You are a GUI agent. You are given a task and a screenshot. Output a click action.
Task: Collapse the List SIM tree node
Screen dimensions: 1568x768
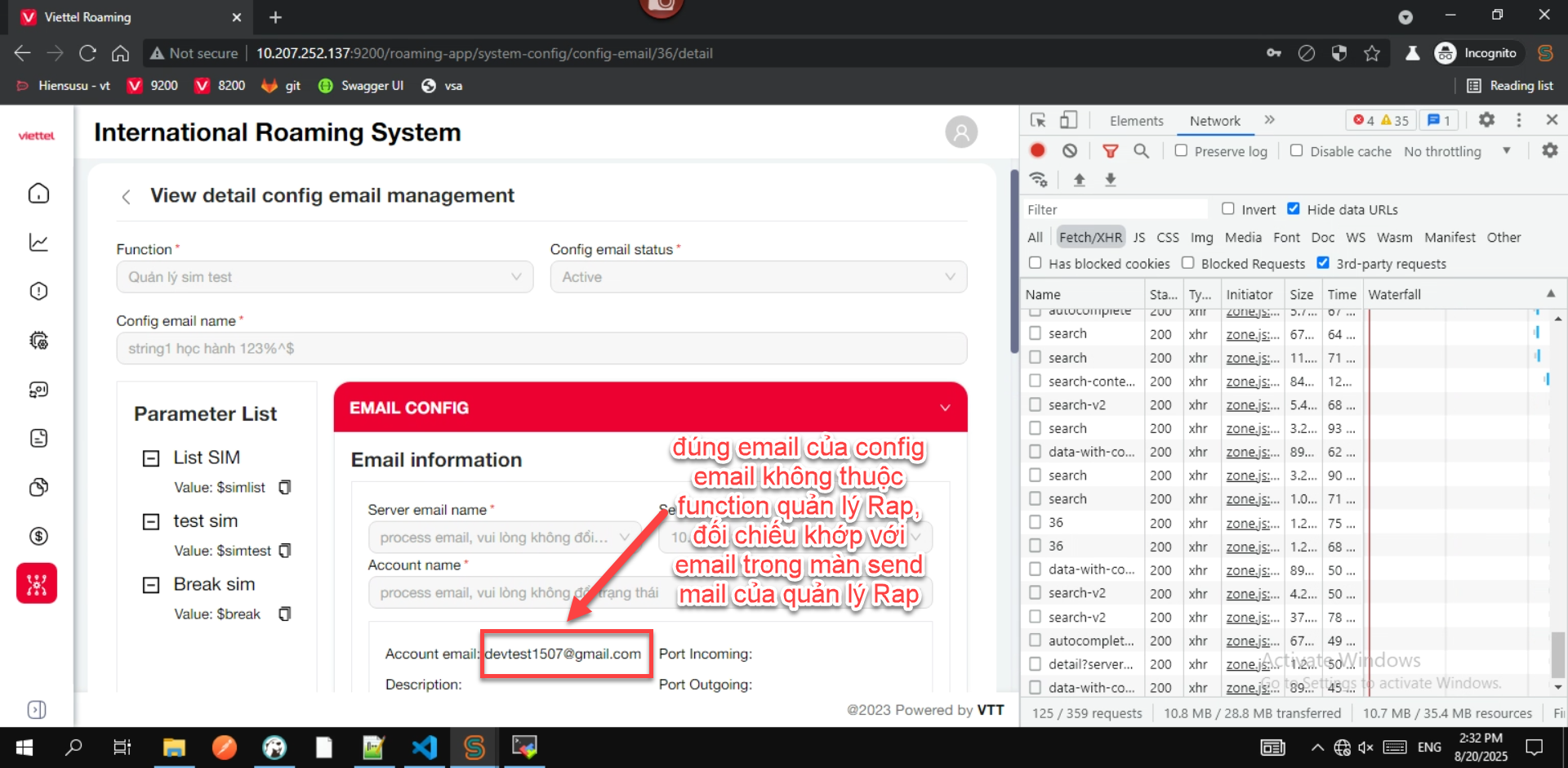[151, 458]
